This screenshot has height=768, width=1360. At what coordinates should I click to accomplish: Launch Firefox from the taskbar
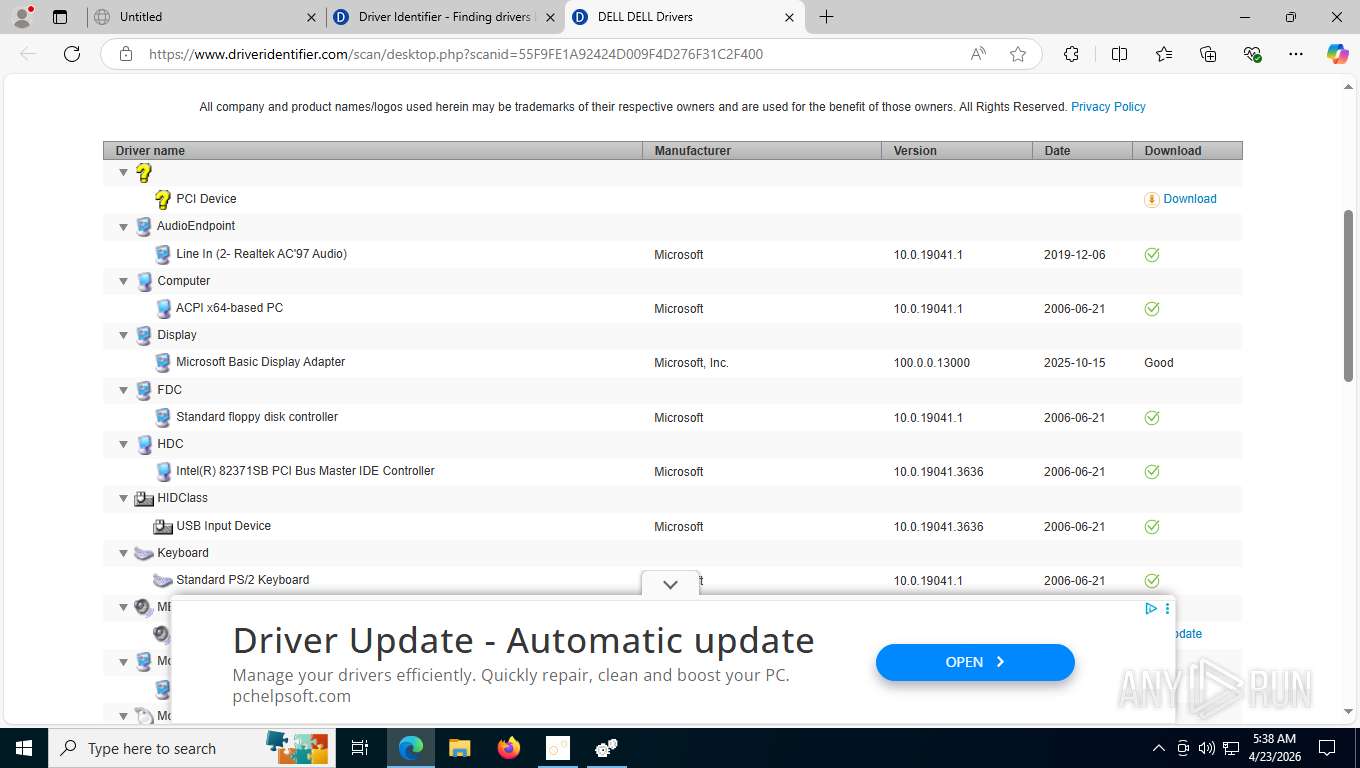(x=509, y=748)
